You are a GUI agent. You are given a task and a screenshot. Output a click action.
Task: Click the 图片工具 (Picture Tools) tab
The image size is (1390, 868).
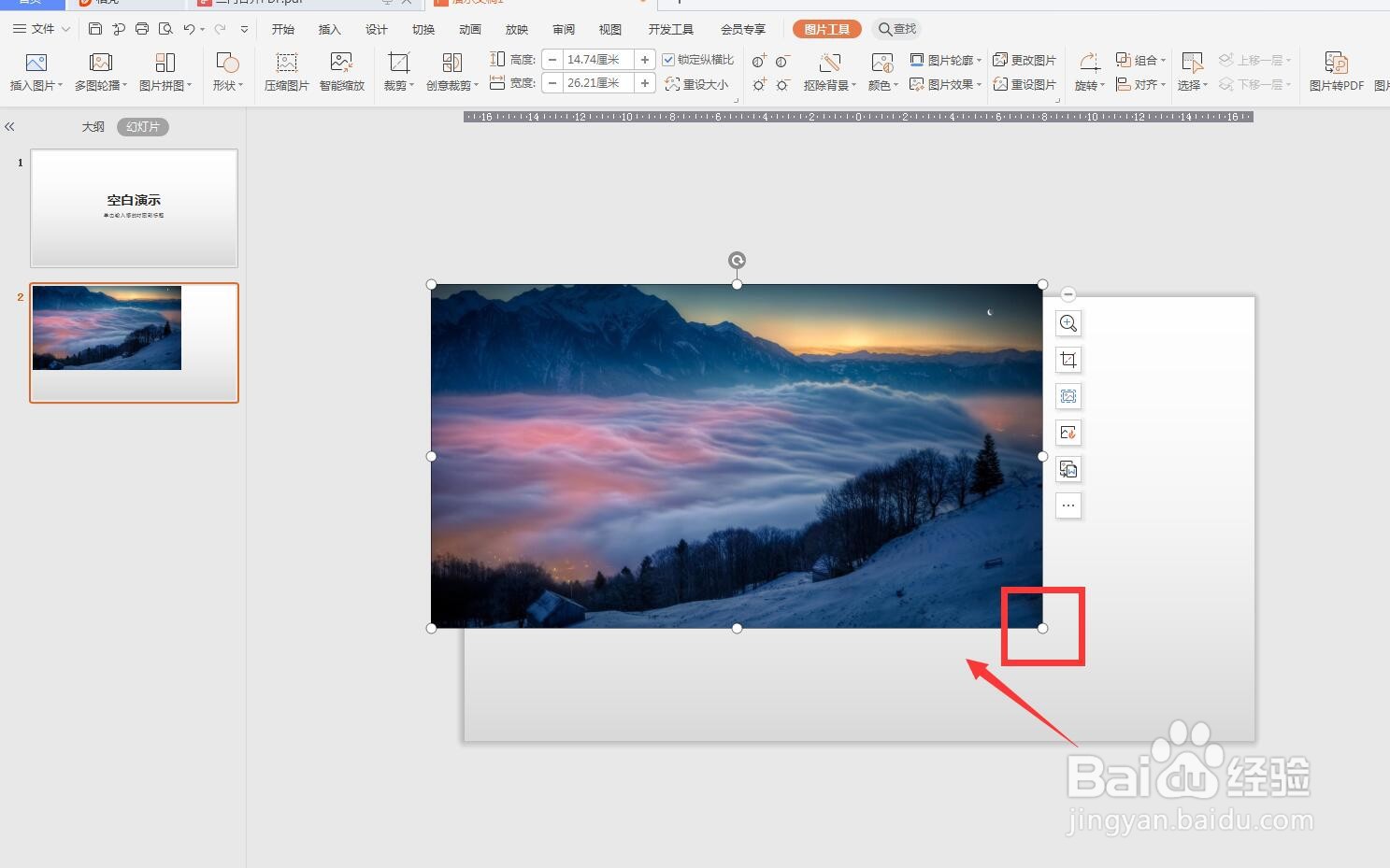pos(827,30)
